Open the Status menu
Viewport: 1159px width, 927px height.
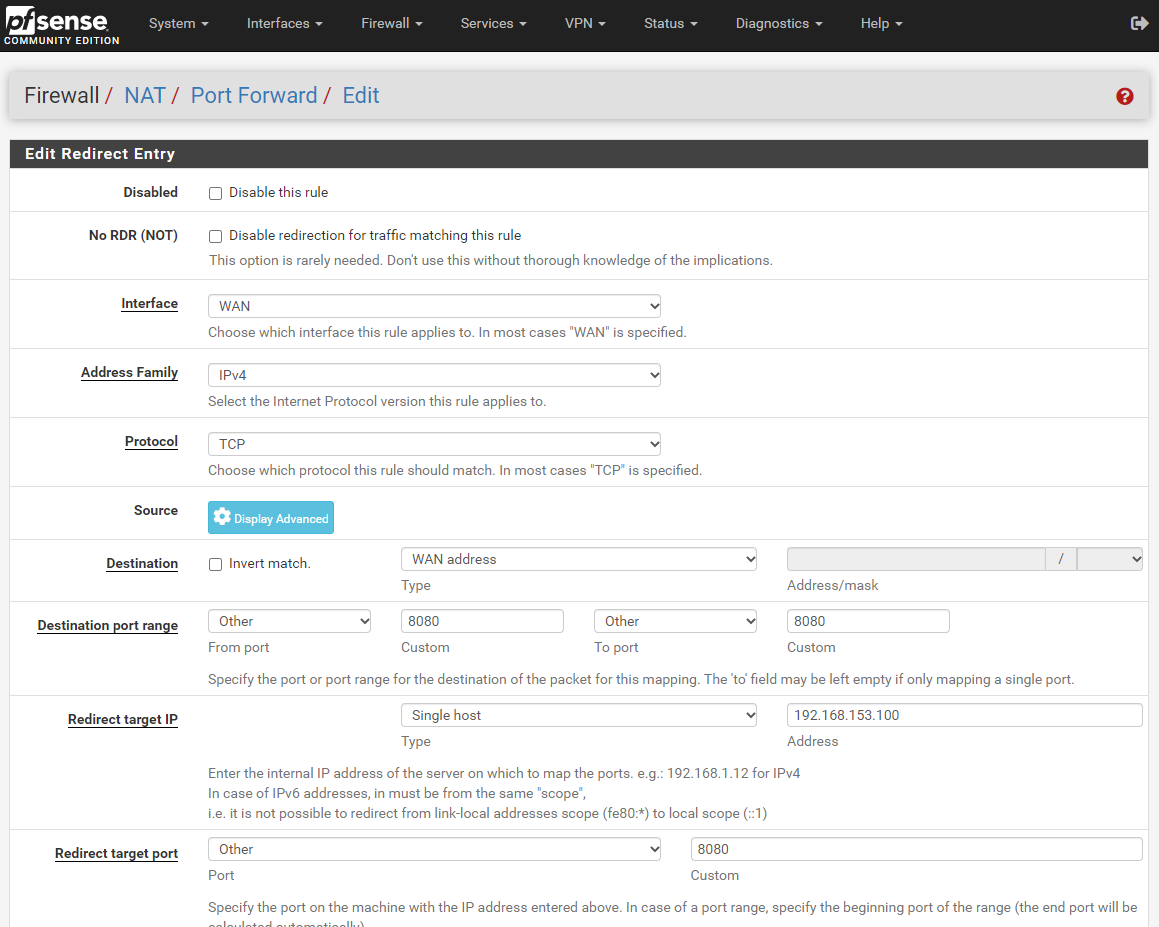coord(670,24)
